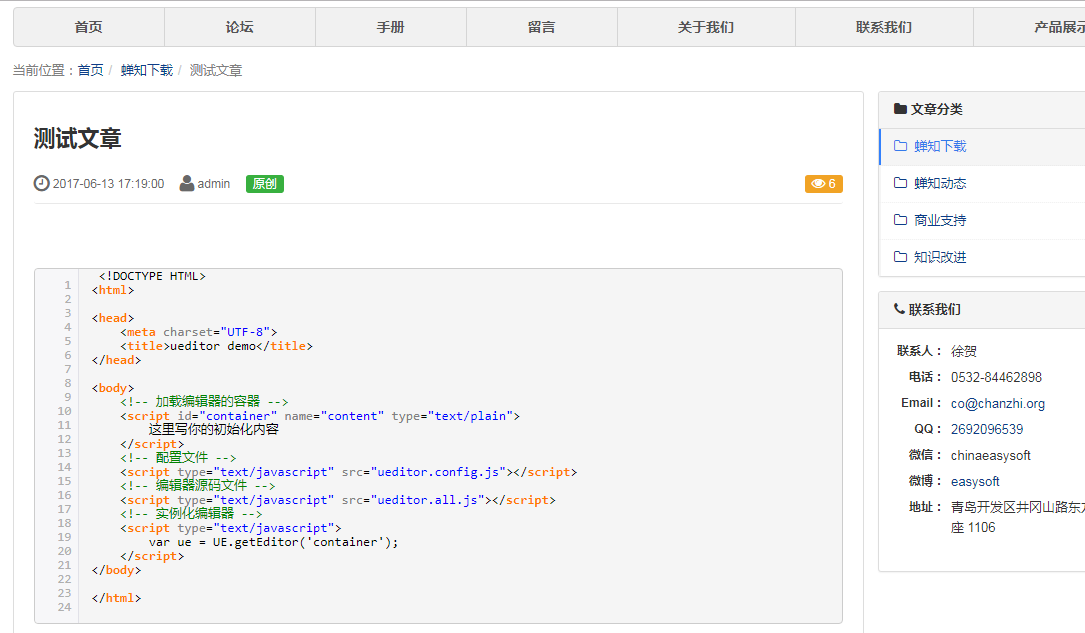1085x633 pixels.
Task: Open the 关于我们 navigation item
Action: coord(706,27)
